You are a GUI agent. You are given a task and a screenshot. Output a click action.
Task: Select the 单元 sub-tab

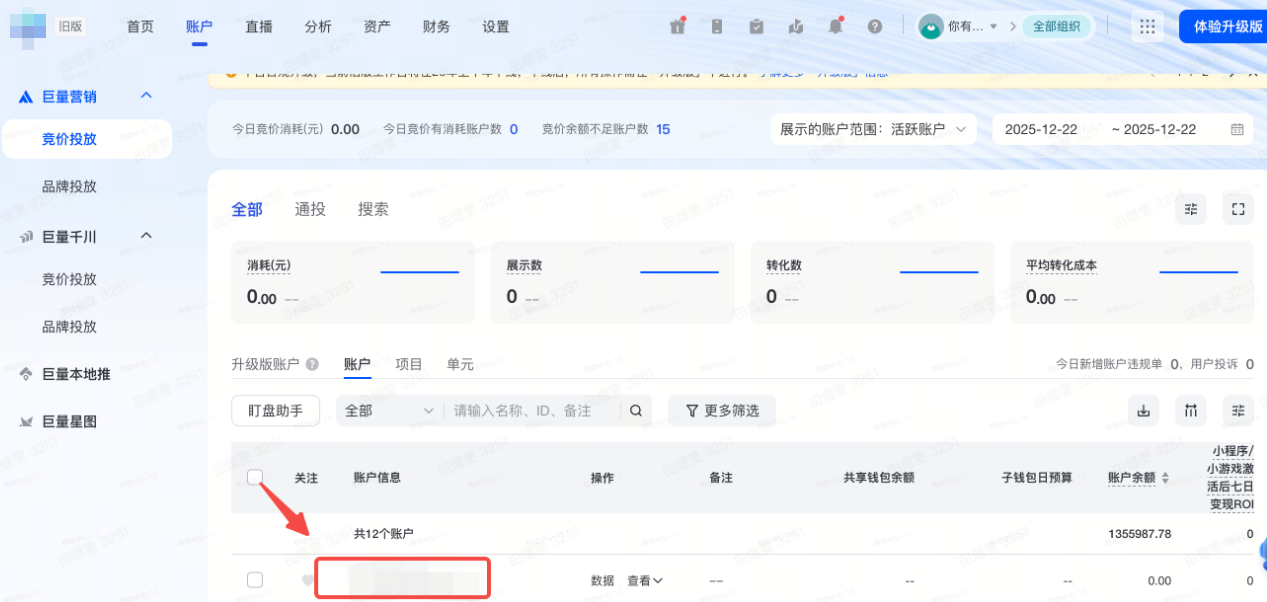point(460,364)
